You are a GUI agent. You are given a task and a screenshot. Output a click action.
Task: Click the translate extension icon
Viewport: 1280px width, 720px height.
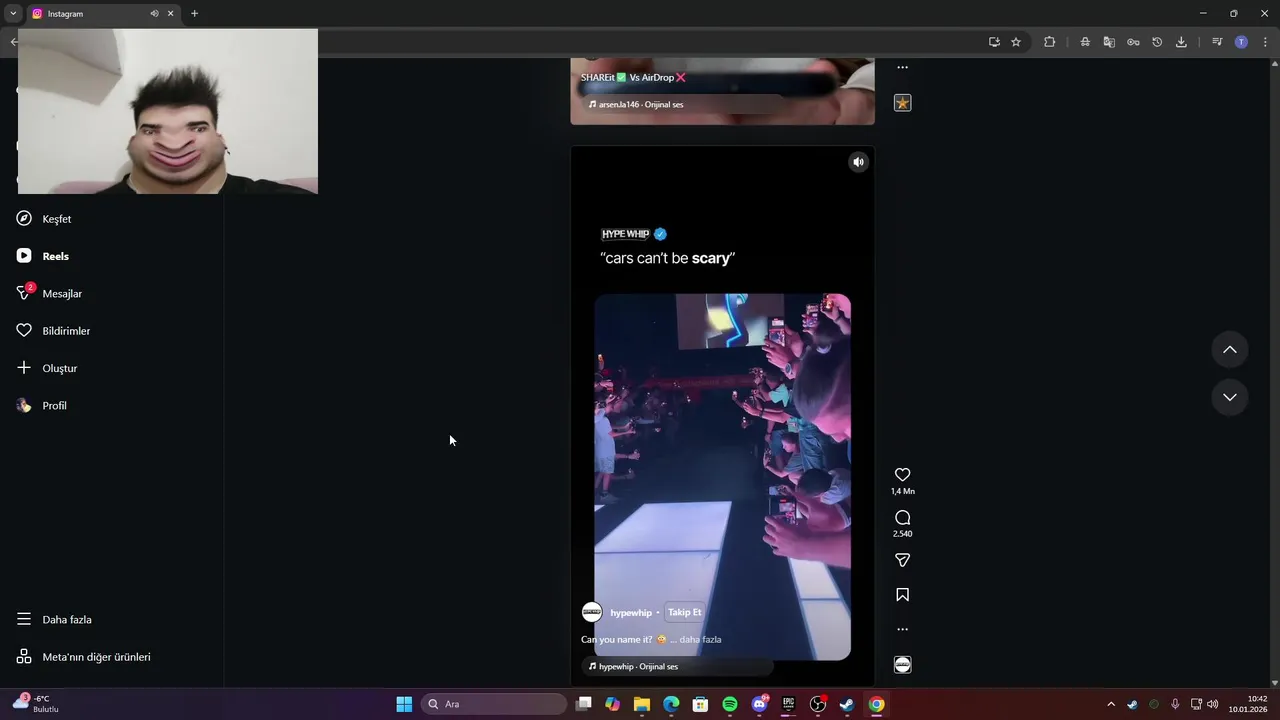coord(1109,42)
